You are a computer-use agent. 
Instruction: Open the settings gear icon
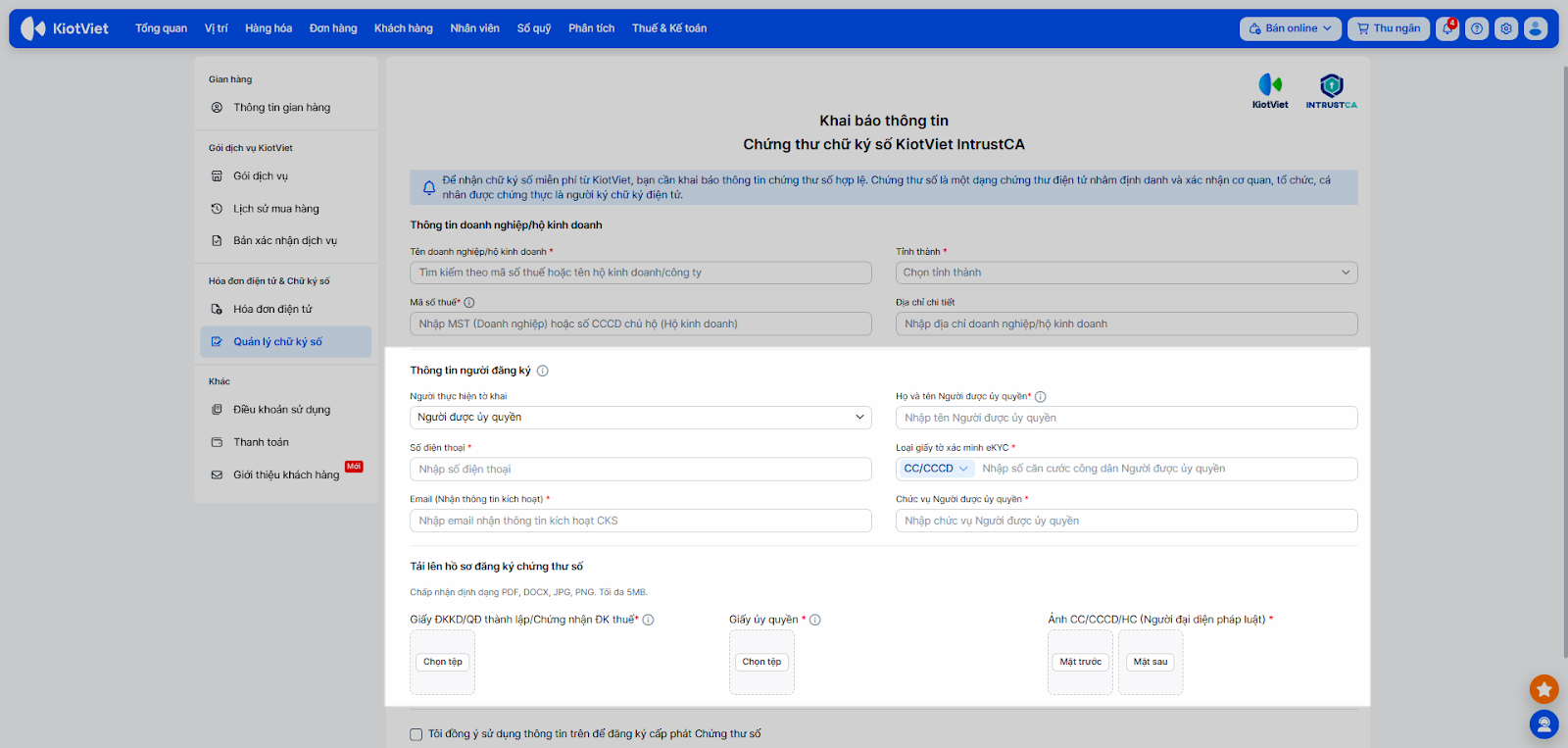(1506, 28)
